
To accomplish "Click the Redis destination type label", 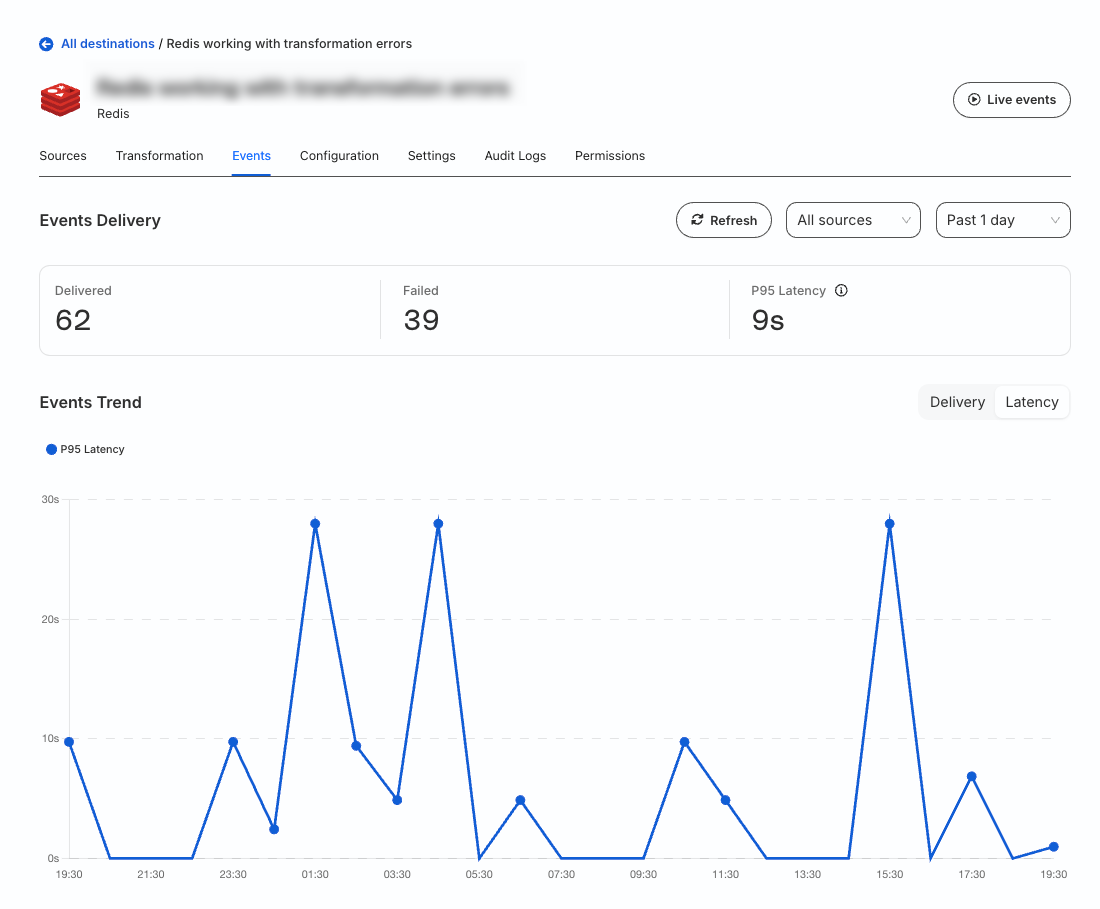I will point(113,114).
